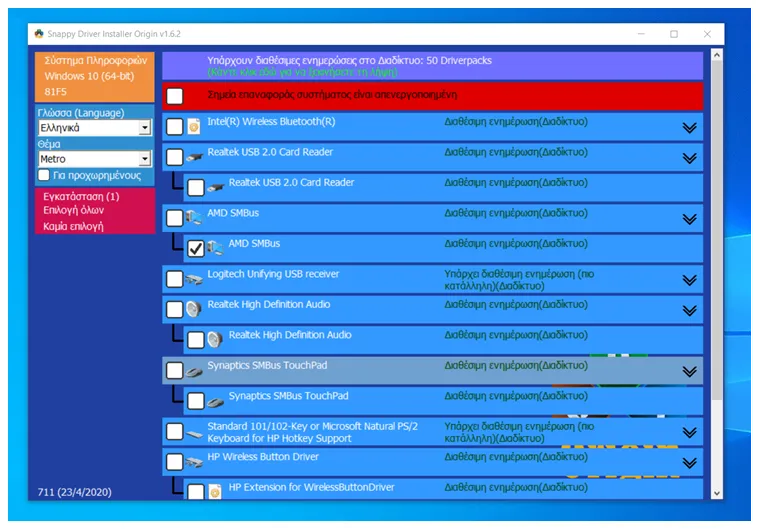760x529 pixels.
Task: Expand the Standard 101/102-Key keyboard chevron
Action: [x=689, y=433]
